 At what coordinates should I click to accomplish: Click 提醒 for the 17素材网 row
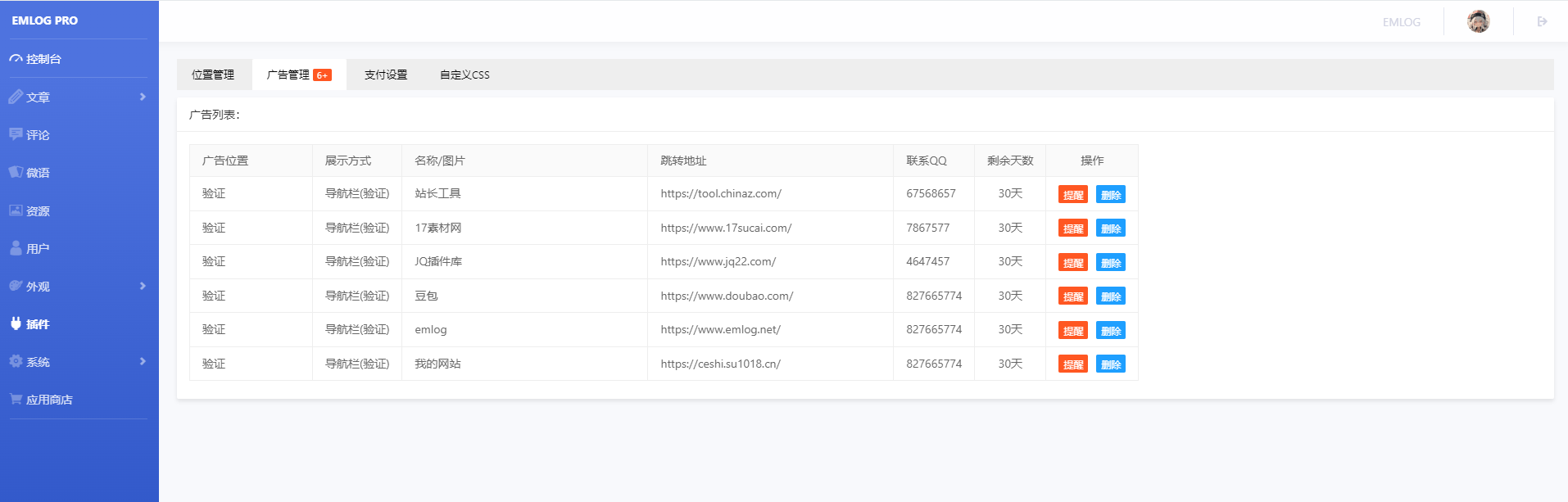[1073, 228]
